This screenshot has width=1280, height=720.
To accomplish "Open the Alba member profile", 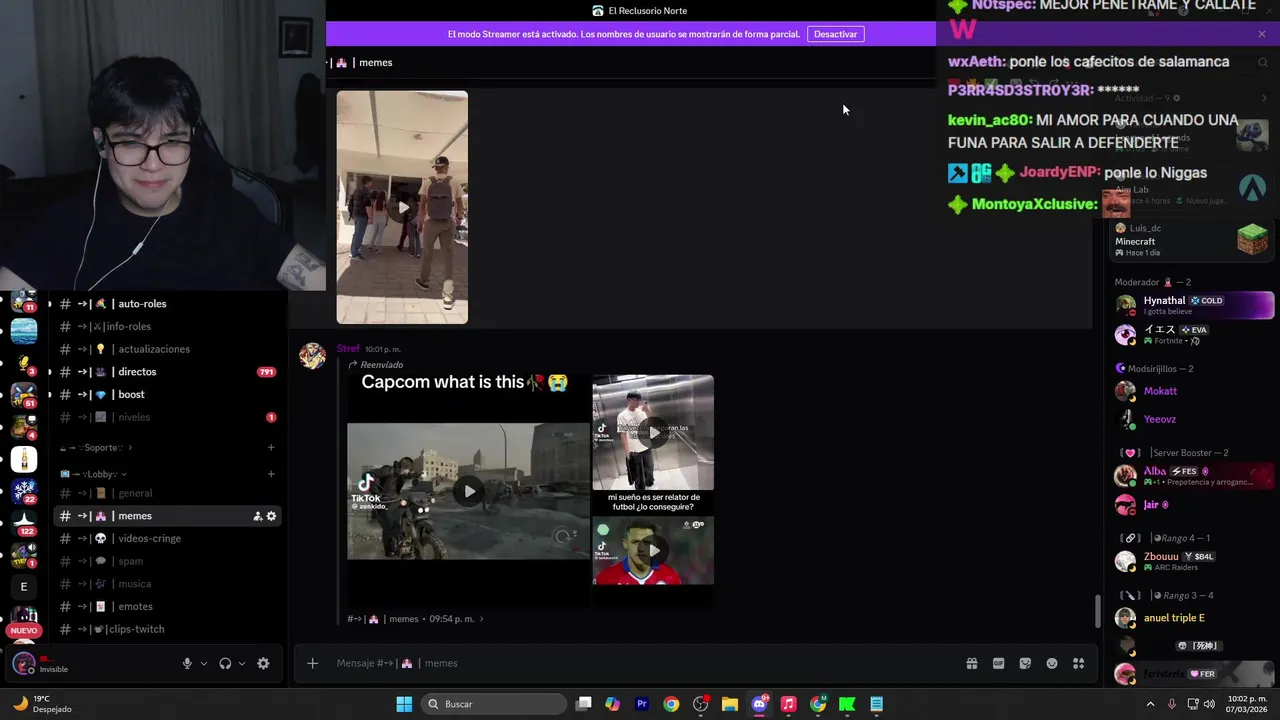I will (x=1194, y=476).
